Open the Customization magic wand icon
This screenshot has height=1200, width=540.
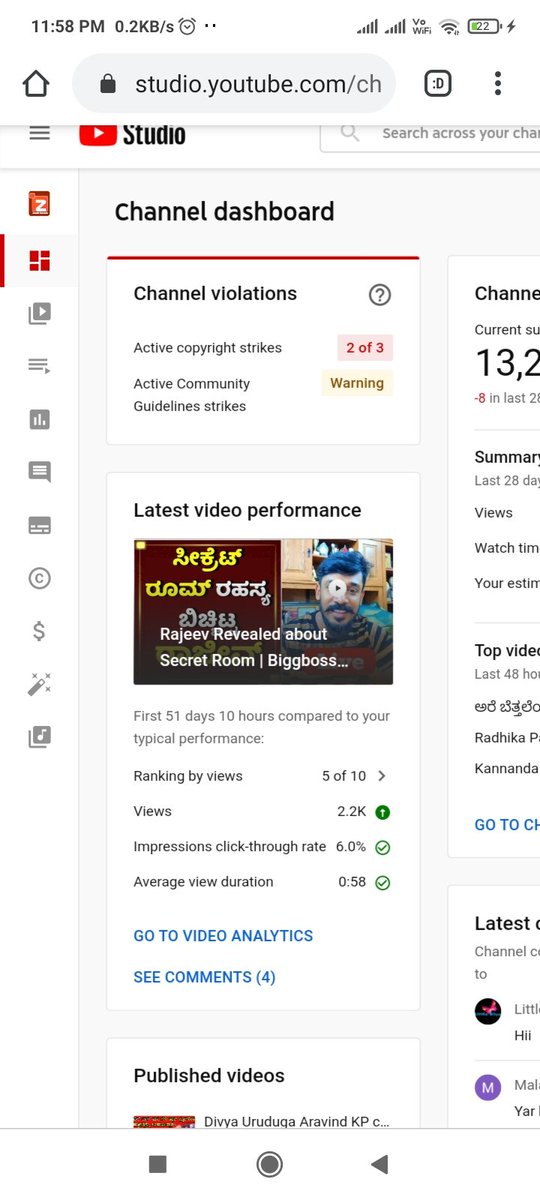[x=39, y=684]
